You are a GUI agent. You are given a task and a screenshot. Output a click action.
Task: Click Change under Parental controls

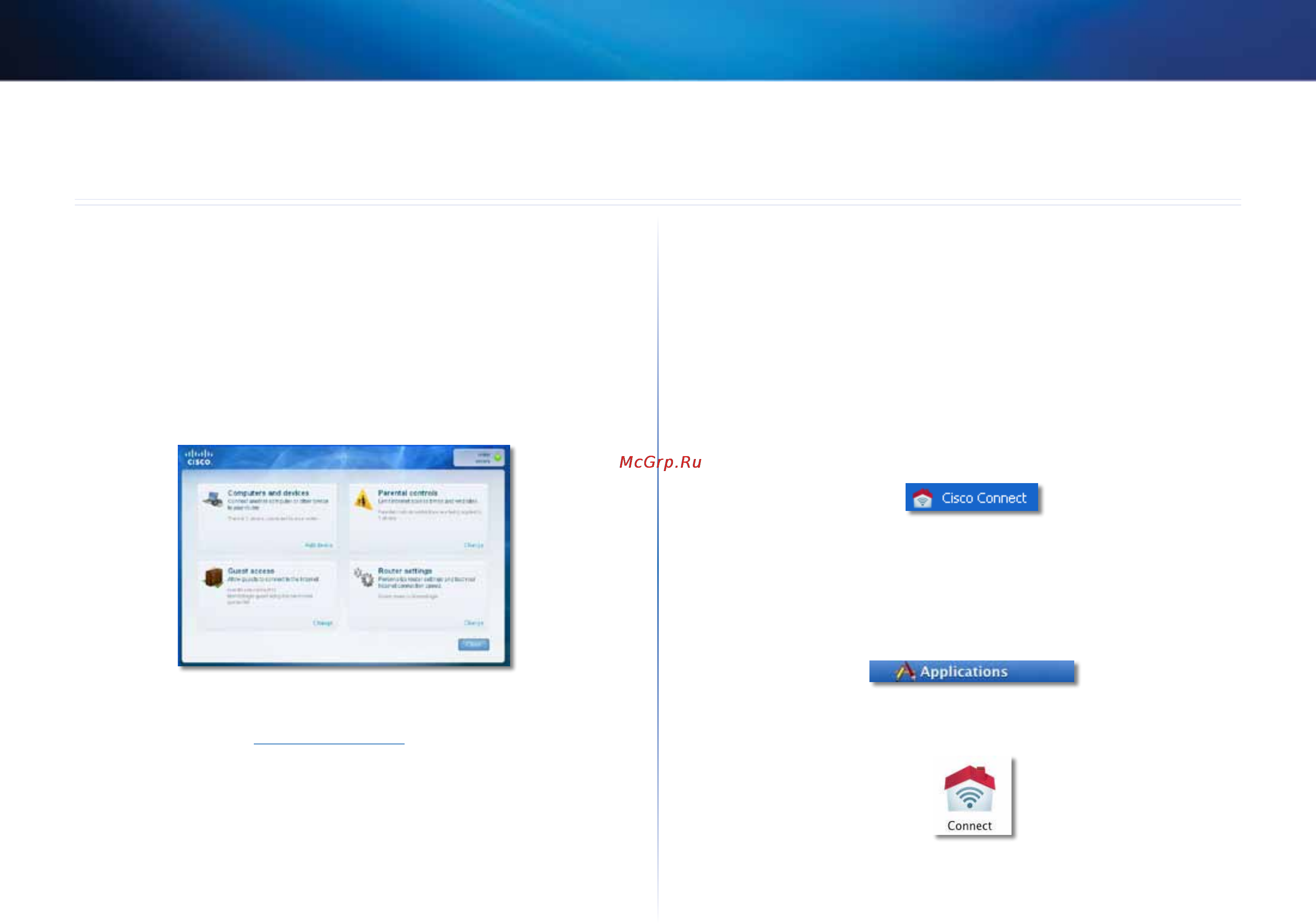coord(474,545)
